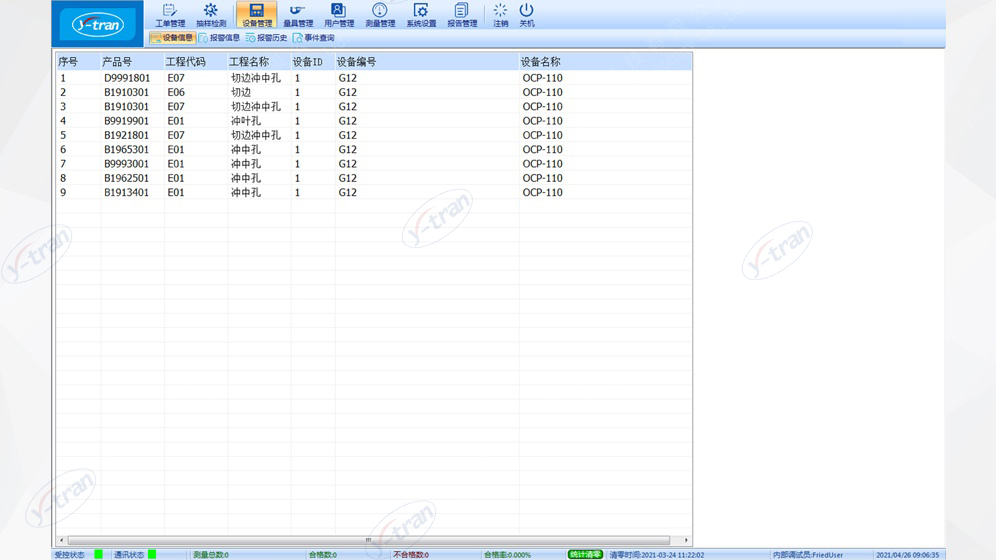Open 报告管理 report management
Image resolution: width=996 pixels, height=560 pixels.
pos(462,15)
